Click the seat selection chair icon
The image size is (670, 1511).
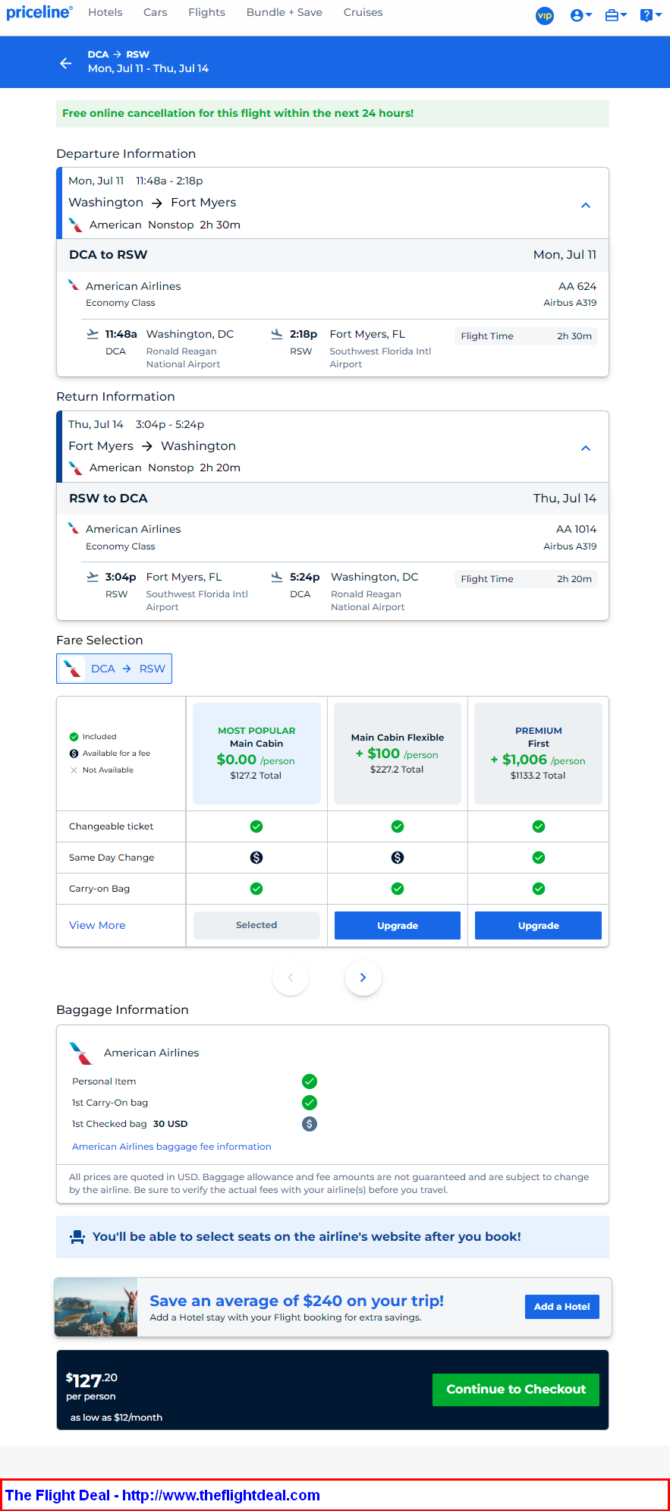click(x=77, y=1237)
